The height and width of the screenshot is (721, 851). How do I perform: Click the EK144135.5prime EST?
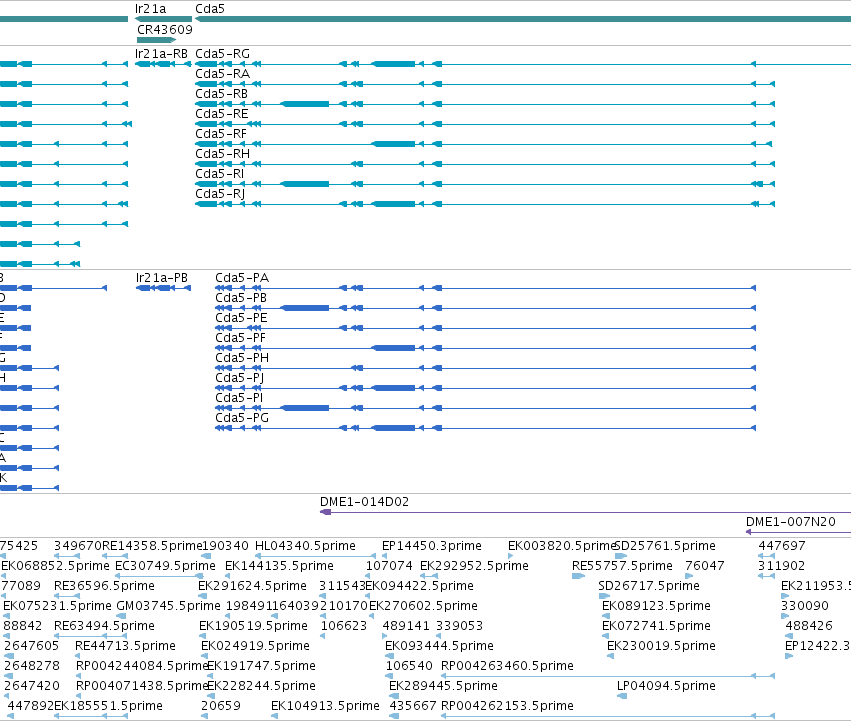click(x=228, y=576)
